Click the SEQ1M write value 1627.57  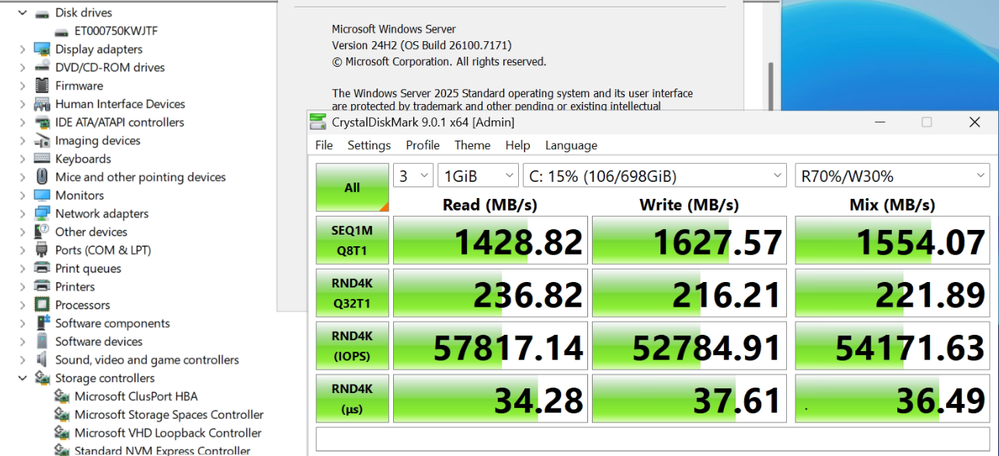tap(689, 241)
